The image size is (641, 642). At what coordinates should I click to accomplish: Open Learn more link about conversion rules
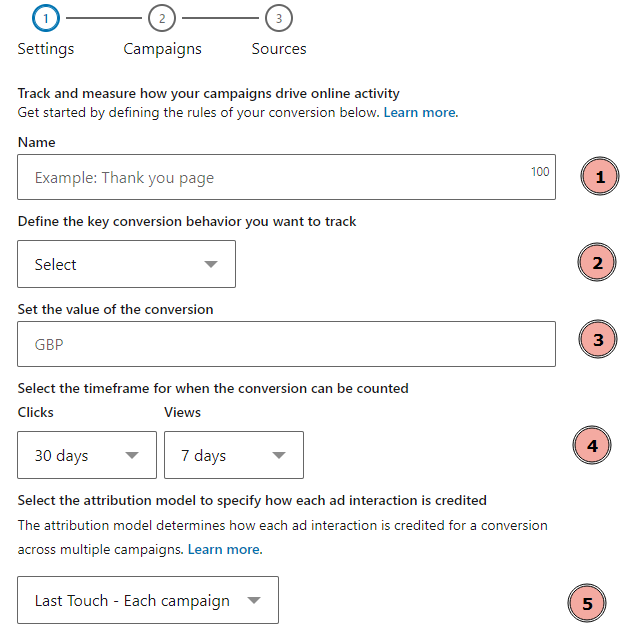(x=421, y=113)
